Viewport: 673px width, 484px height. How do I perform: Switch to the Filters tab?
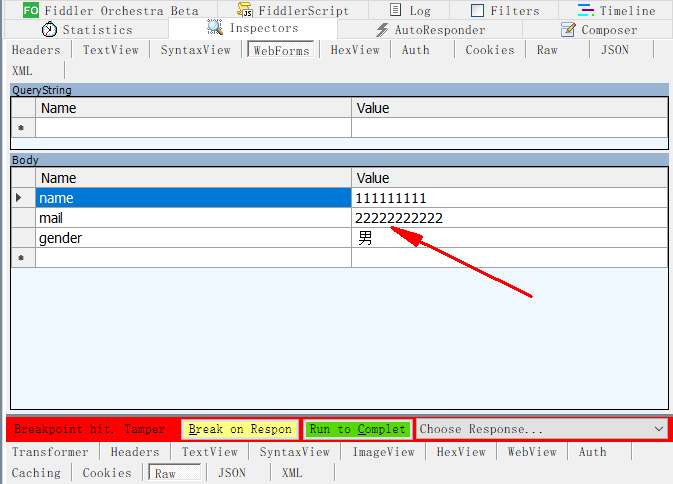[x=504, y=10]
